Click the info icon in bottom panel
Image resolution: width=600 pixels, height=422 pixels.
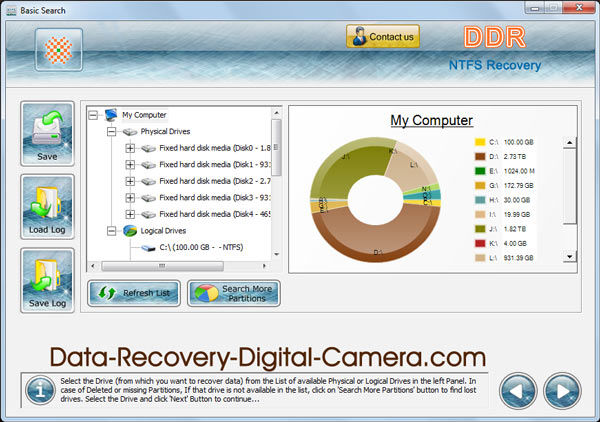(x=40, y=390)
